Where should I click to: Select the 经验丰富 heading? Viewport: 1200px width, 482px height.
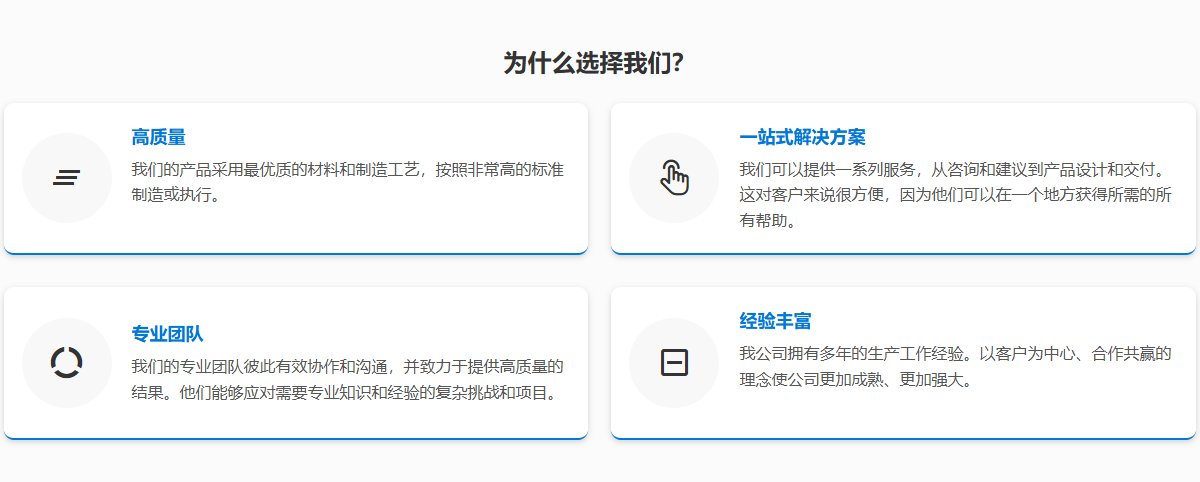[775, 321]
